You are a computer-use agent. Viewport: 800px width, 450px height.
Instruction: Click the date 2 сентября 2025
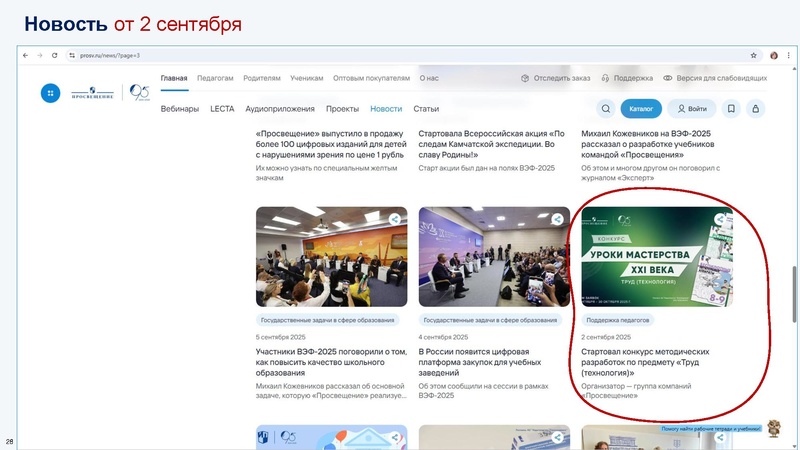[606, 337]
